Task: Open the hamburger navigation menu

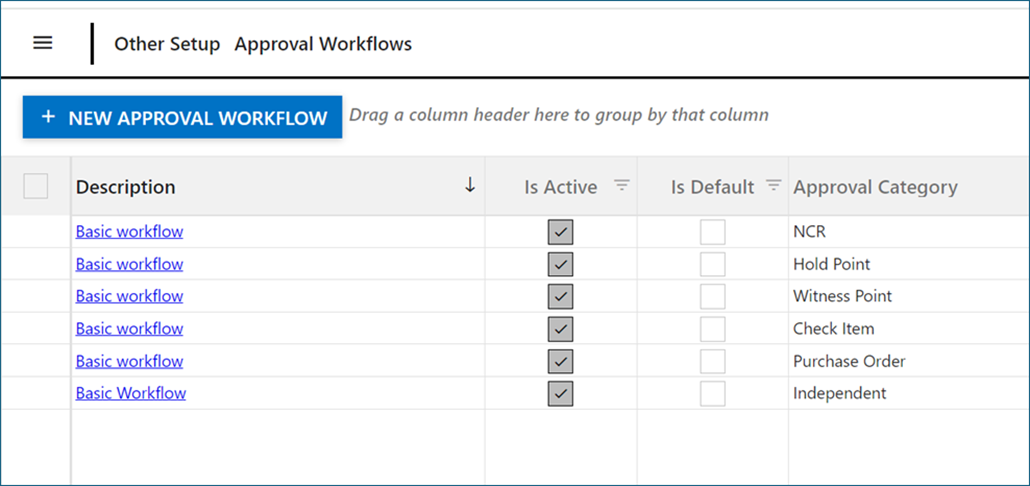Action: [x=43, y=43]
